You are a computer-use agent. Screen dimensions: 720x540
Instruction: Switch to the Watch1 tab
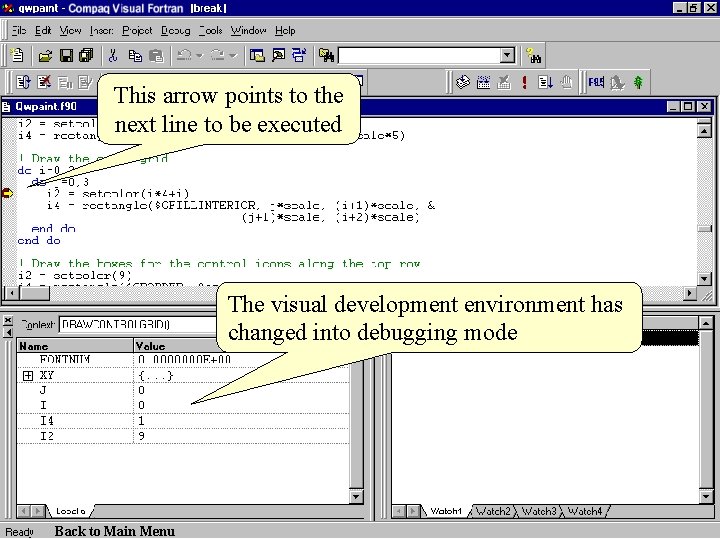tap(446, 511)
